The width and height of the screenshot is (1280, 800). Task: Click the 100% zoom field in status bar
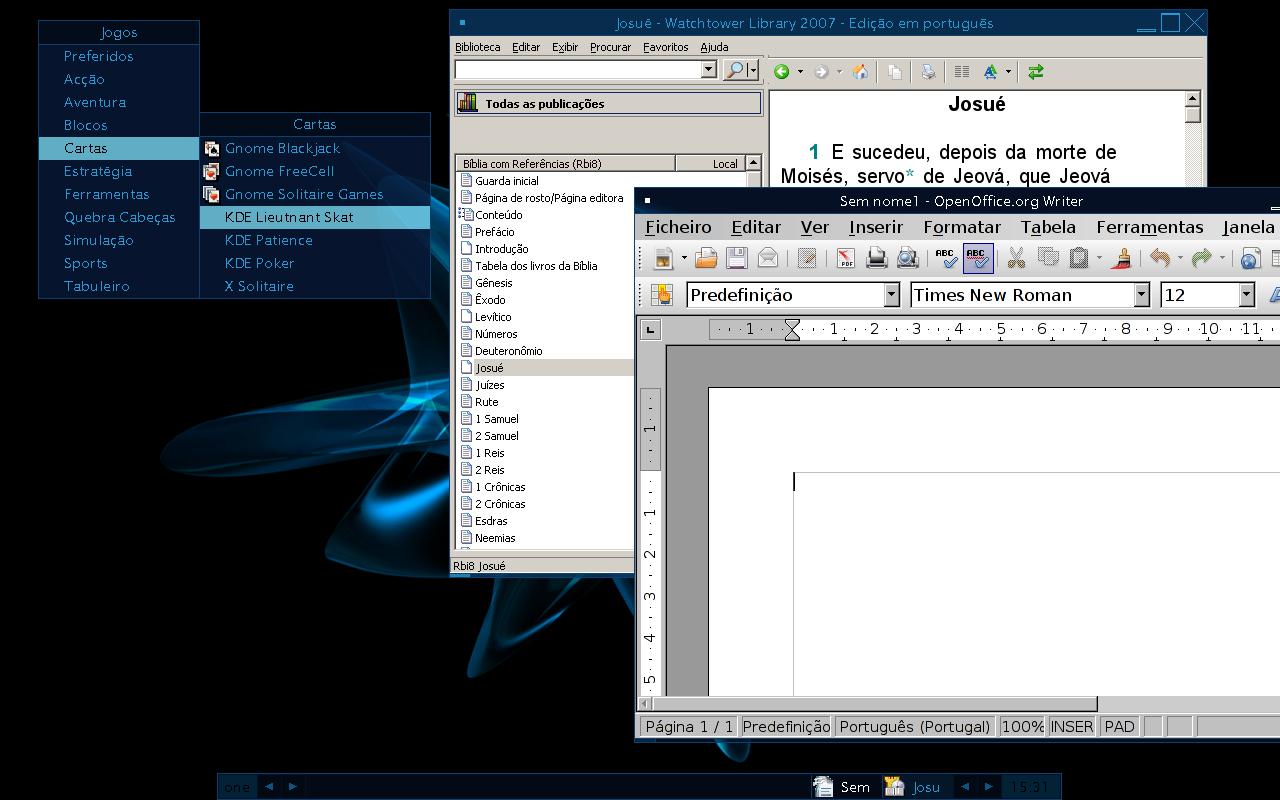pos(1022,727)
